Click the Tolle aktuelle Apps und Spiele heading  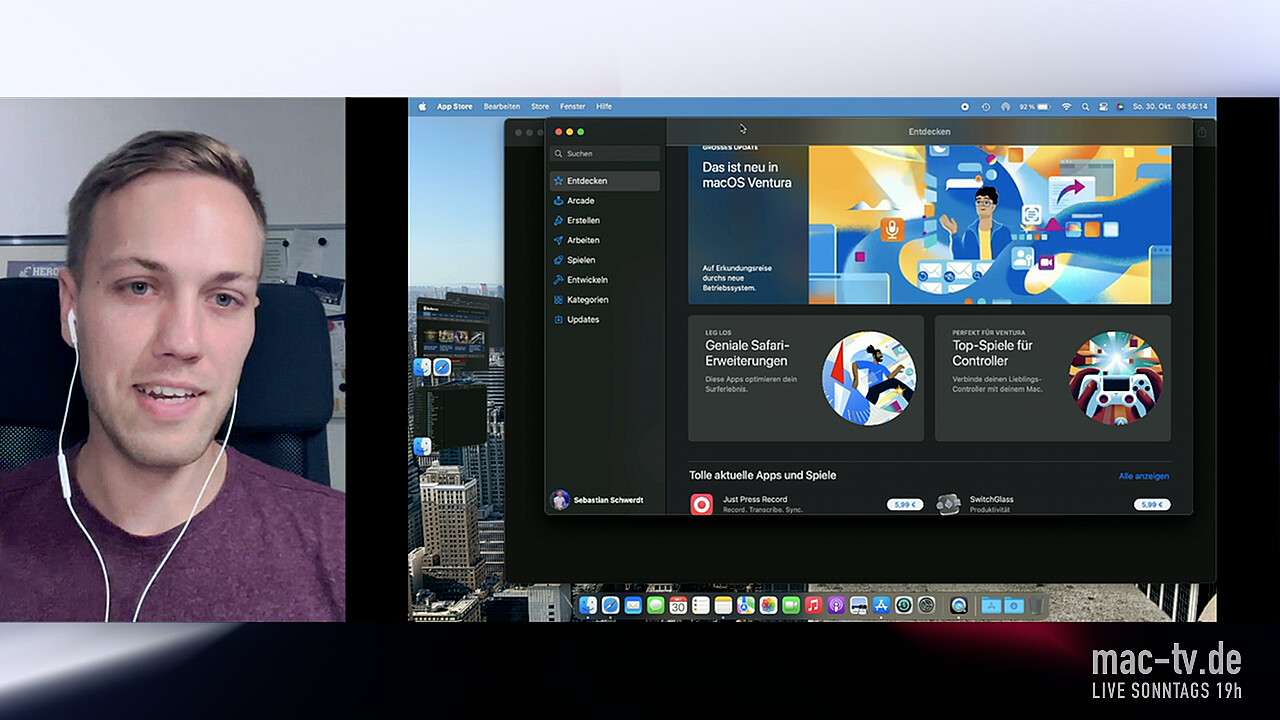[x=762, y=476]
